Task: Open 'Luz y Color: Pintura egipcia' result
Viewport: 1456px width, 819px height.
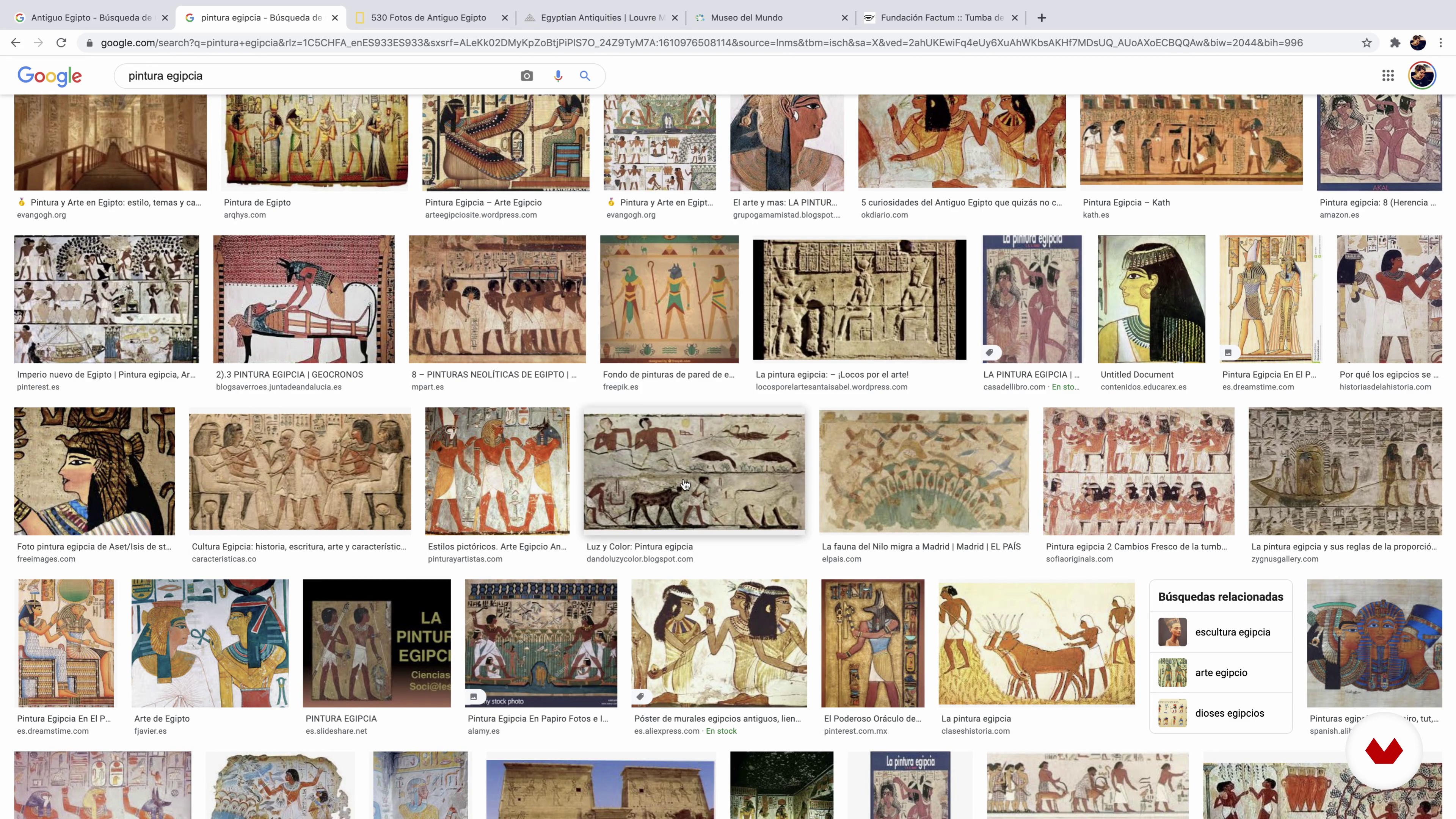Action: point(639,546)
